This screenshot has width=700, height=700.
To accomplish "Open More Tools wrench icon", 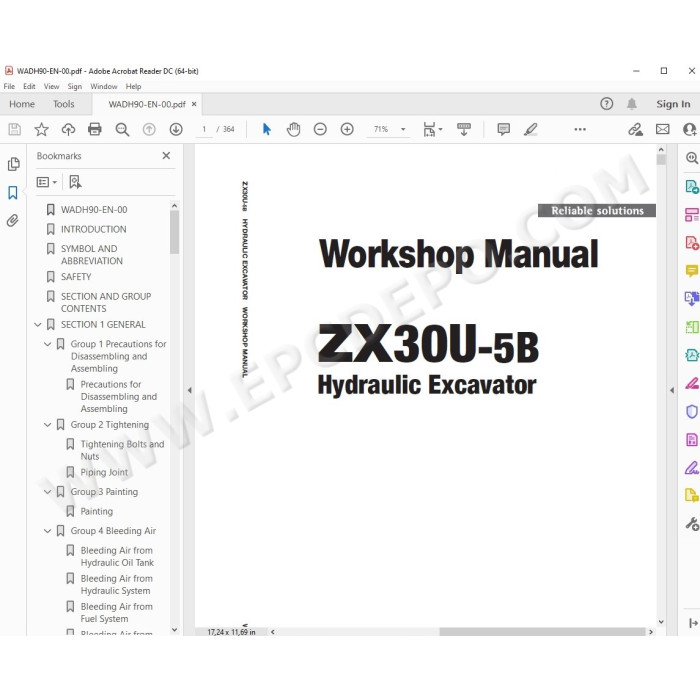I will [692, 524].
